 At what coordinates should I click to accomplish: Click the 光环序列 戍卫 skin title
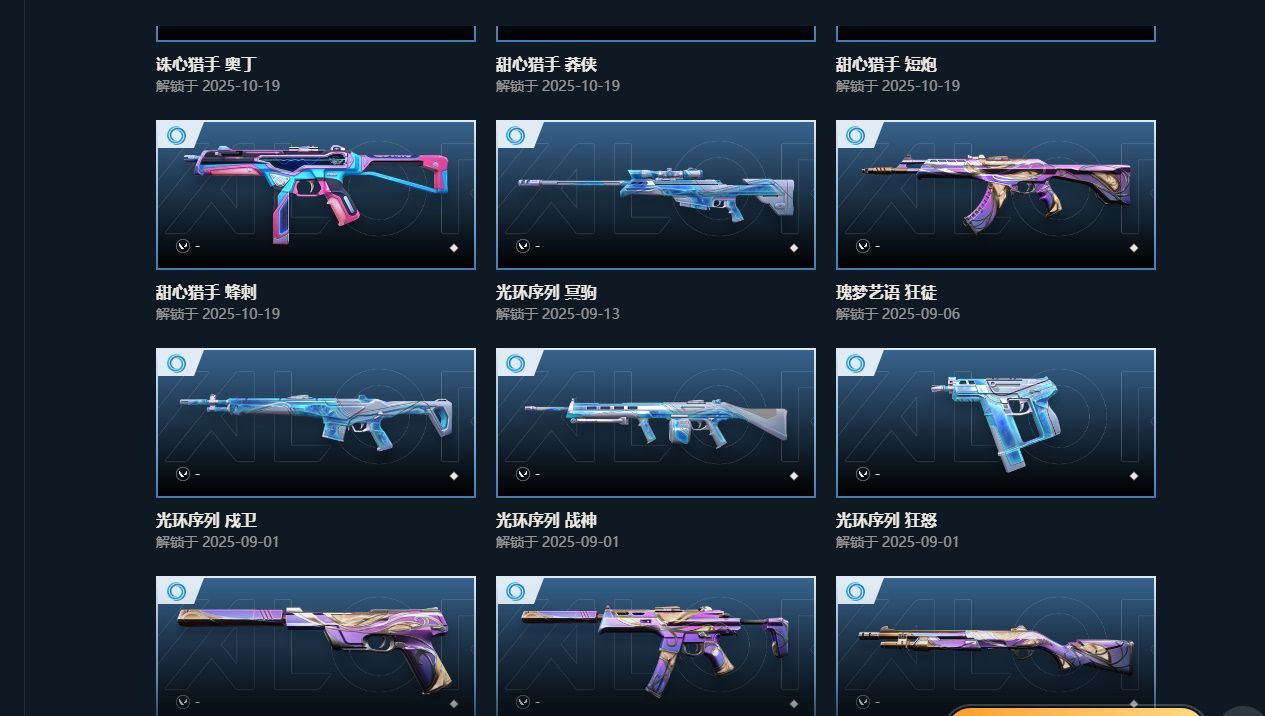pos(207,520)
